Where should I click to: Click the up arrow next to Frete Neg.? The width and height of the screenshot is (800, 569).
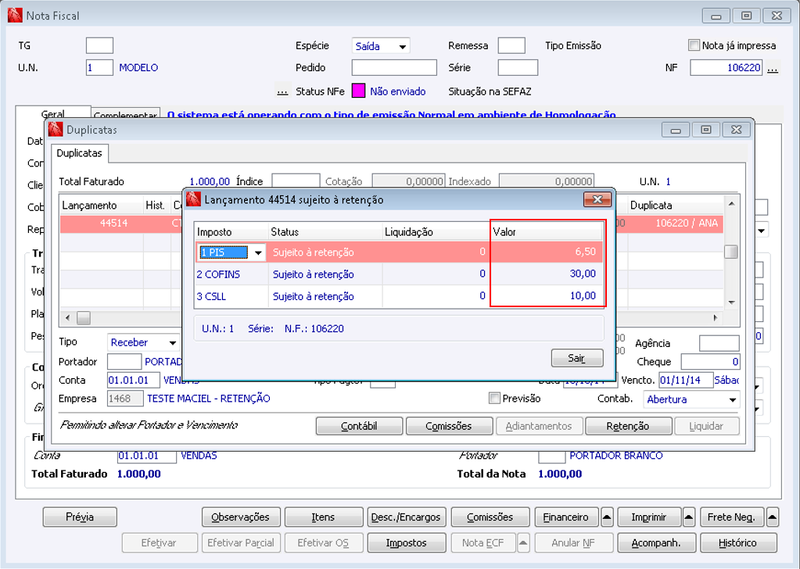pos(772,517)
